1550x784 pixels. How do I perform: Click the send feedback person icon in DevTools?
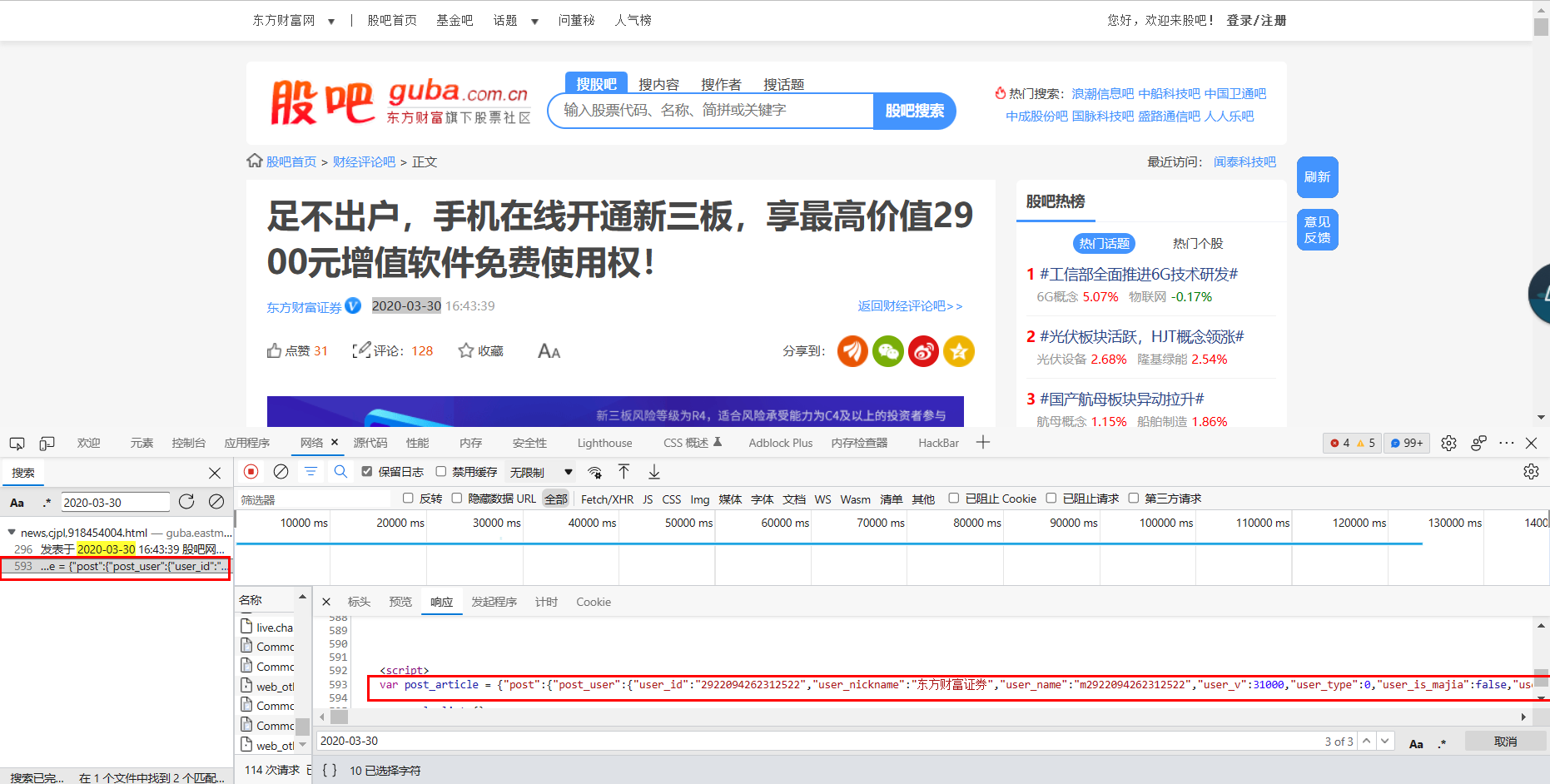click(1478, 443)
